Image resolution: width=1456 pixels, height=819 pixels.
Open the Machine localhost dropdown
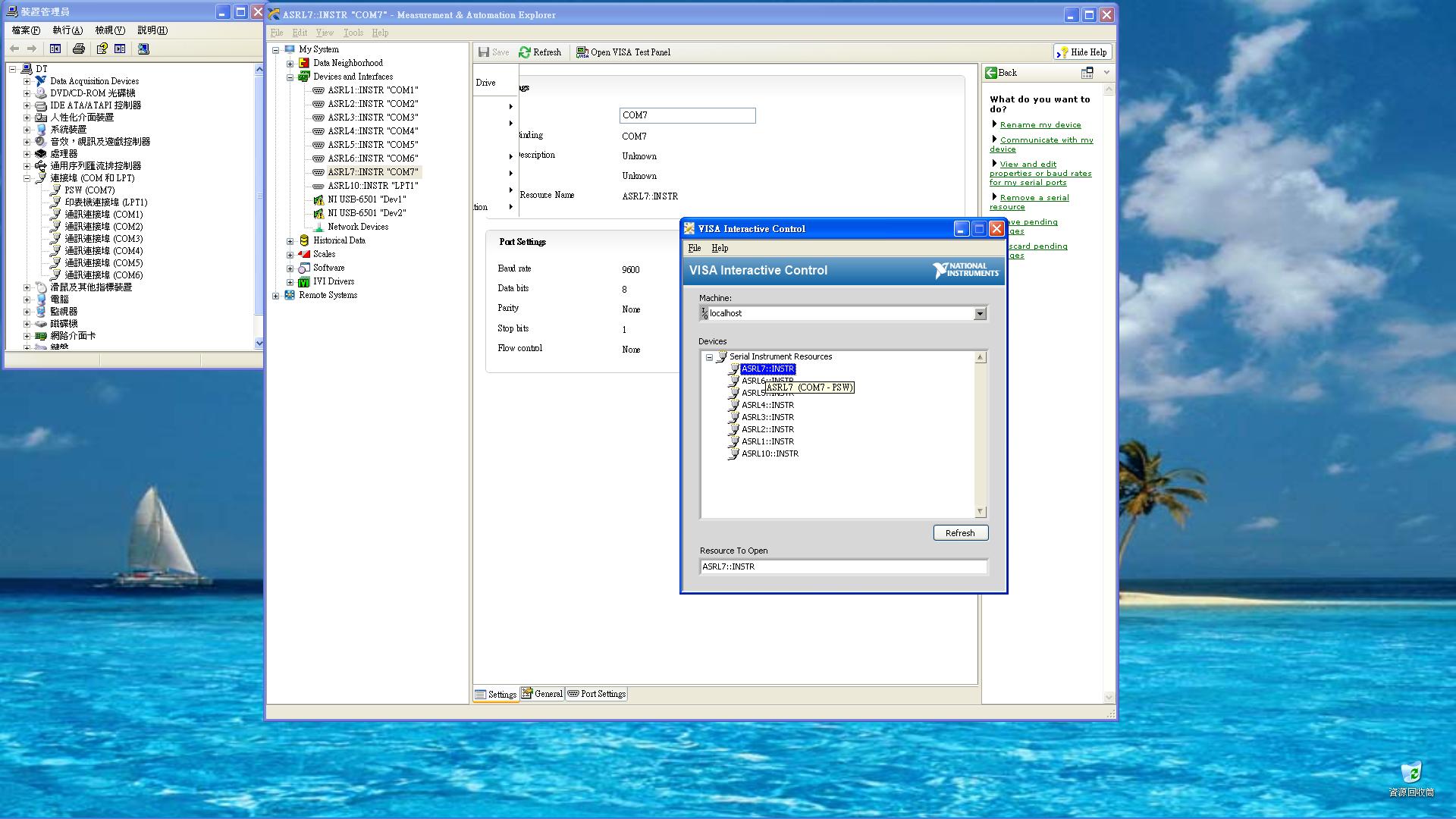980,314
